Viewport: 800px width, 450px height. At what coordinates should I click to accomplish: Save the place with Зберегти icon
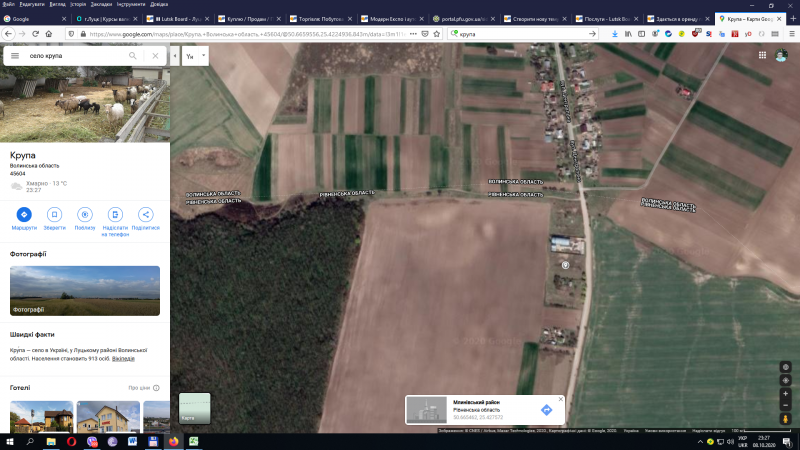(x=54, y=214)
